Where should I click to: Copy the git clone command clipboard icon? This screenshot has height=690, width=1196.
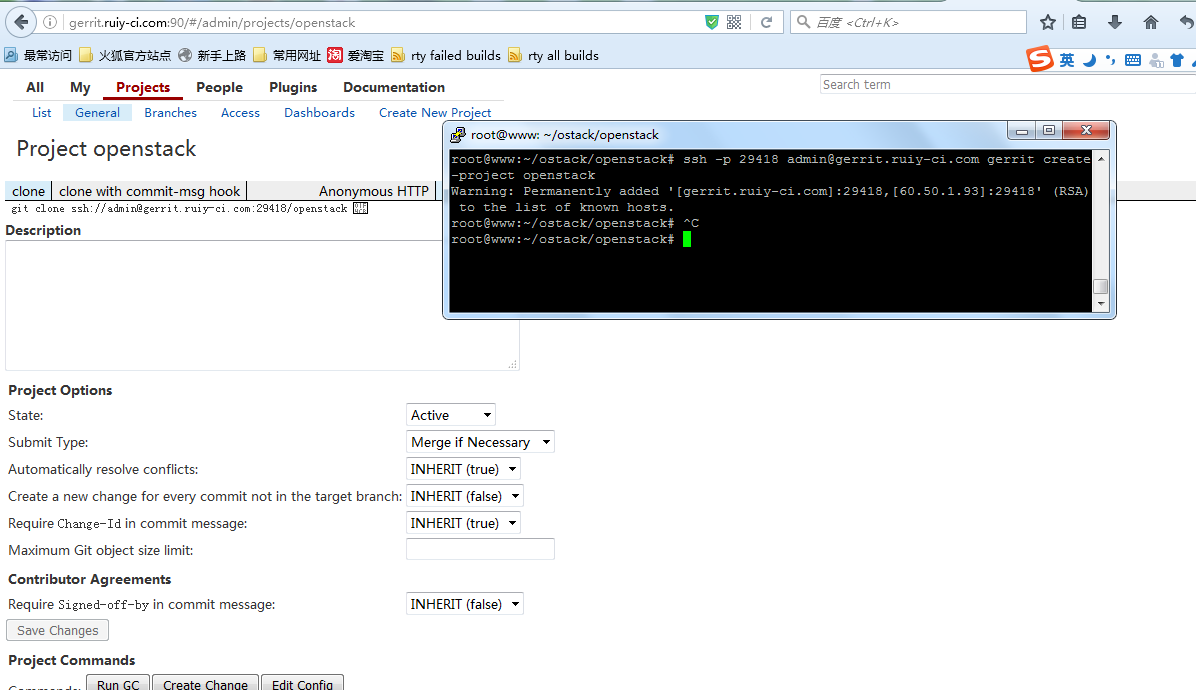tap(360, 208)
